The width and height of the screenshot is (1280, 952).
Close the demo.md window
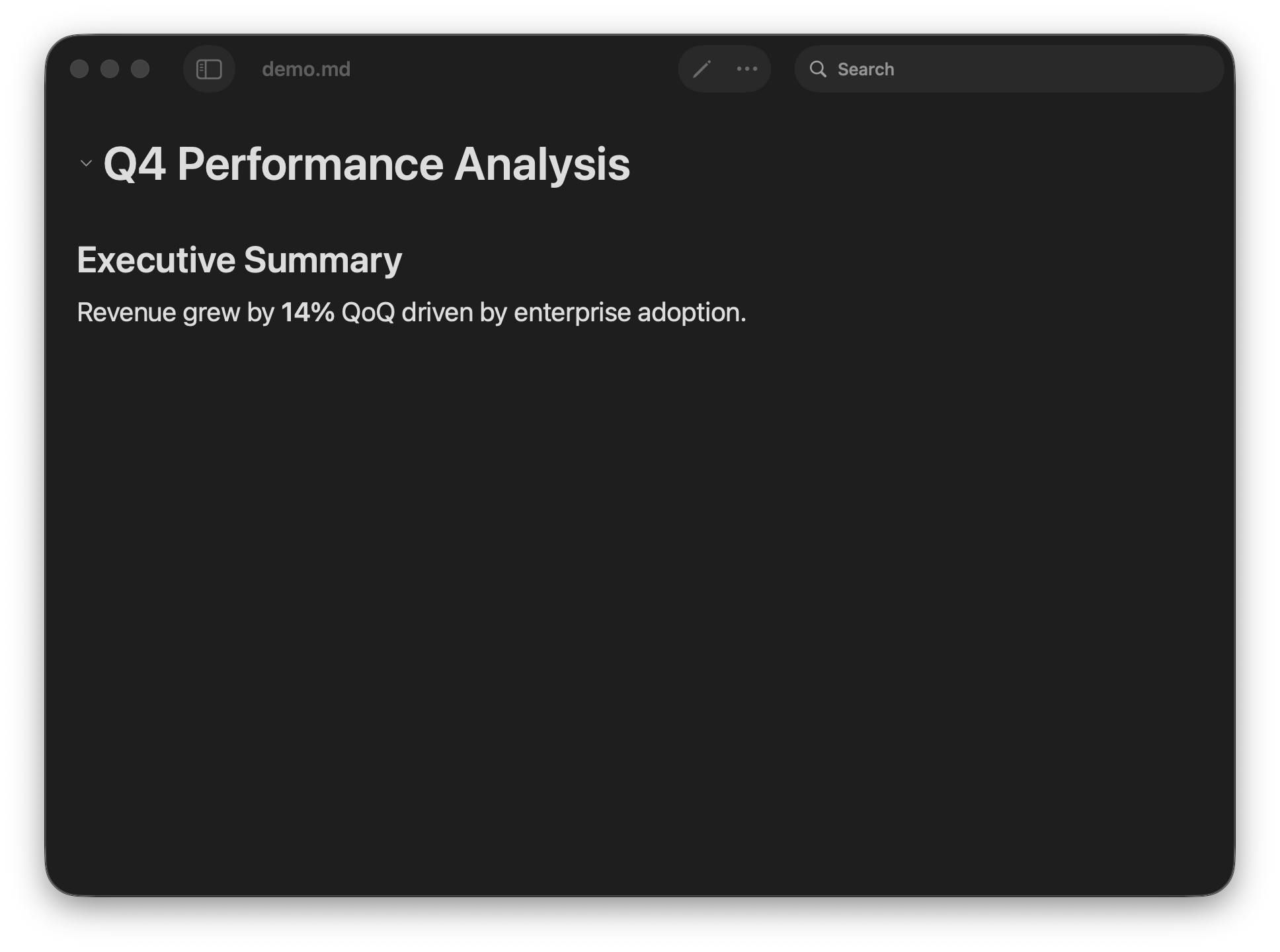point(79,69)
